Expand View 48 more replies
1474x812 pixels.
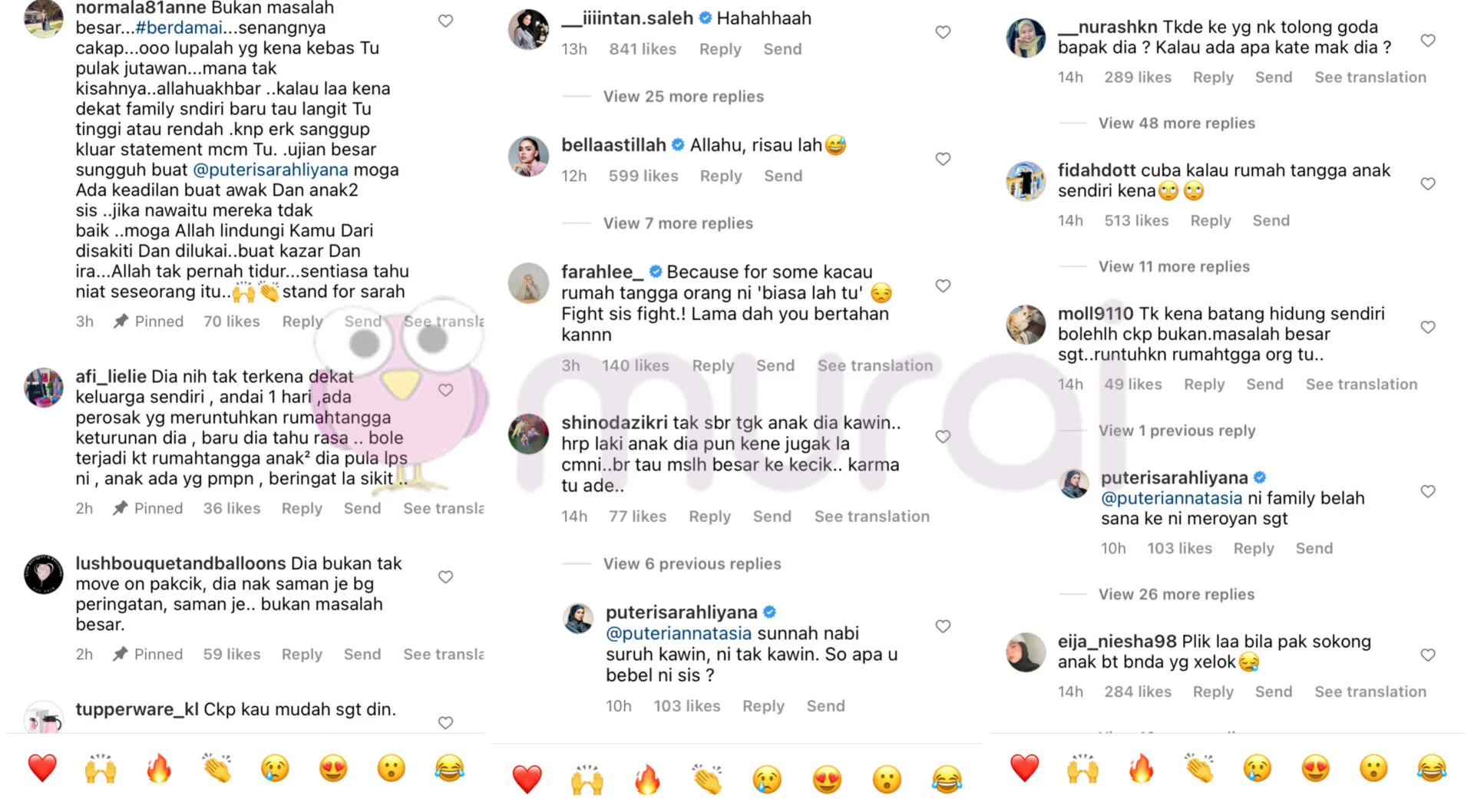(x=1177, y=124)
